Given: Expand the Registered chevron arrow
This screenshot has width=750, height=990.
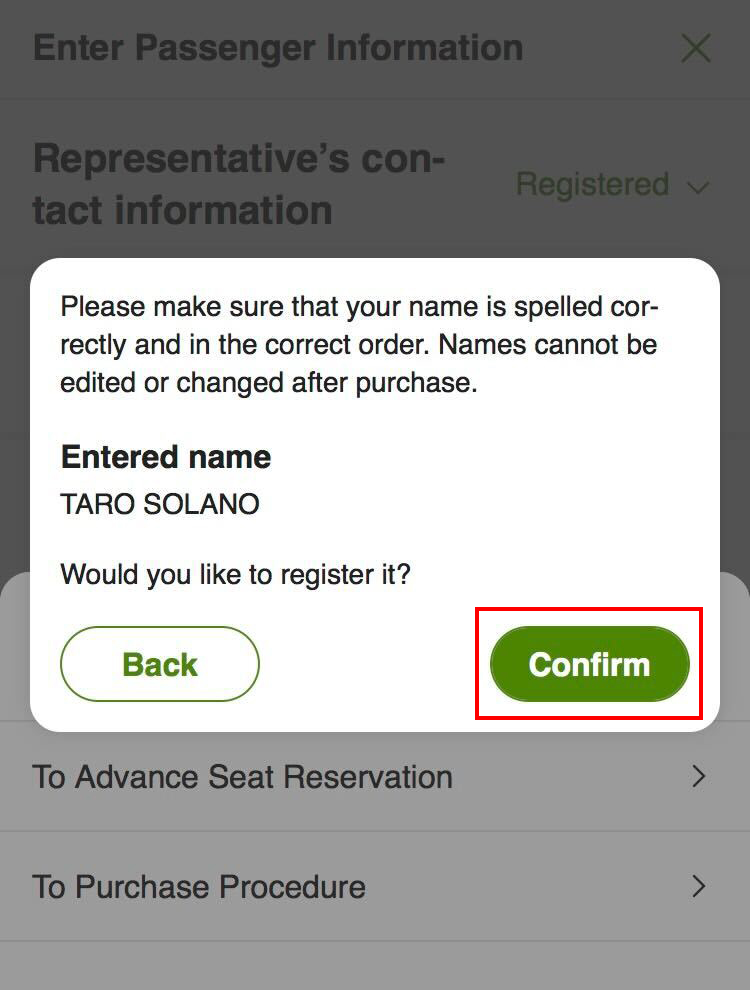Looking at the screenshot, I should (698, 187).
